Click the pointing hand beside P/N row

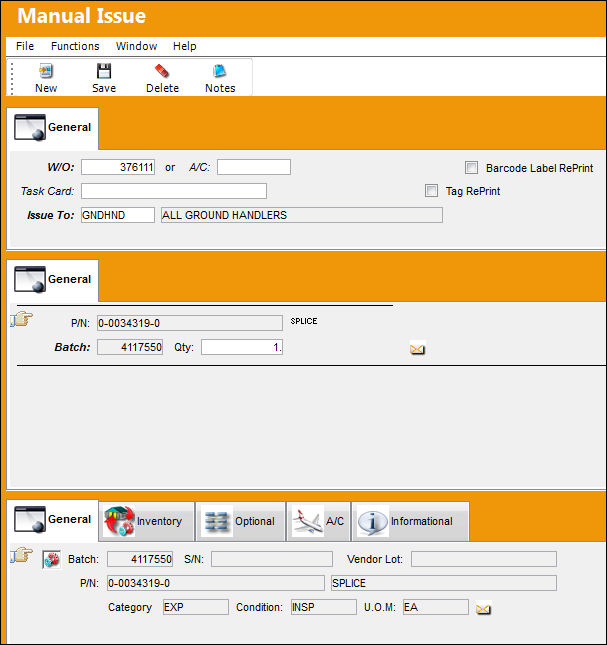click(21, 319)
